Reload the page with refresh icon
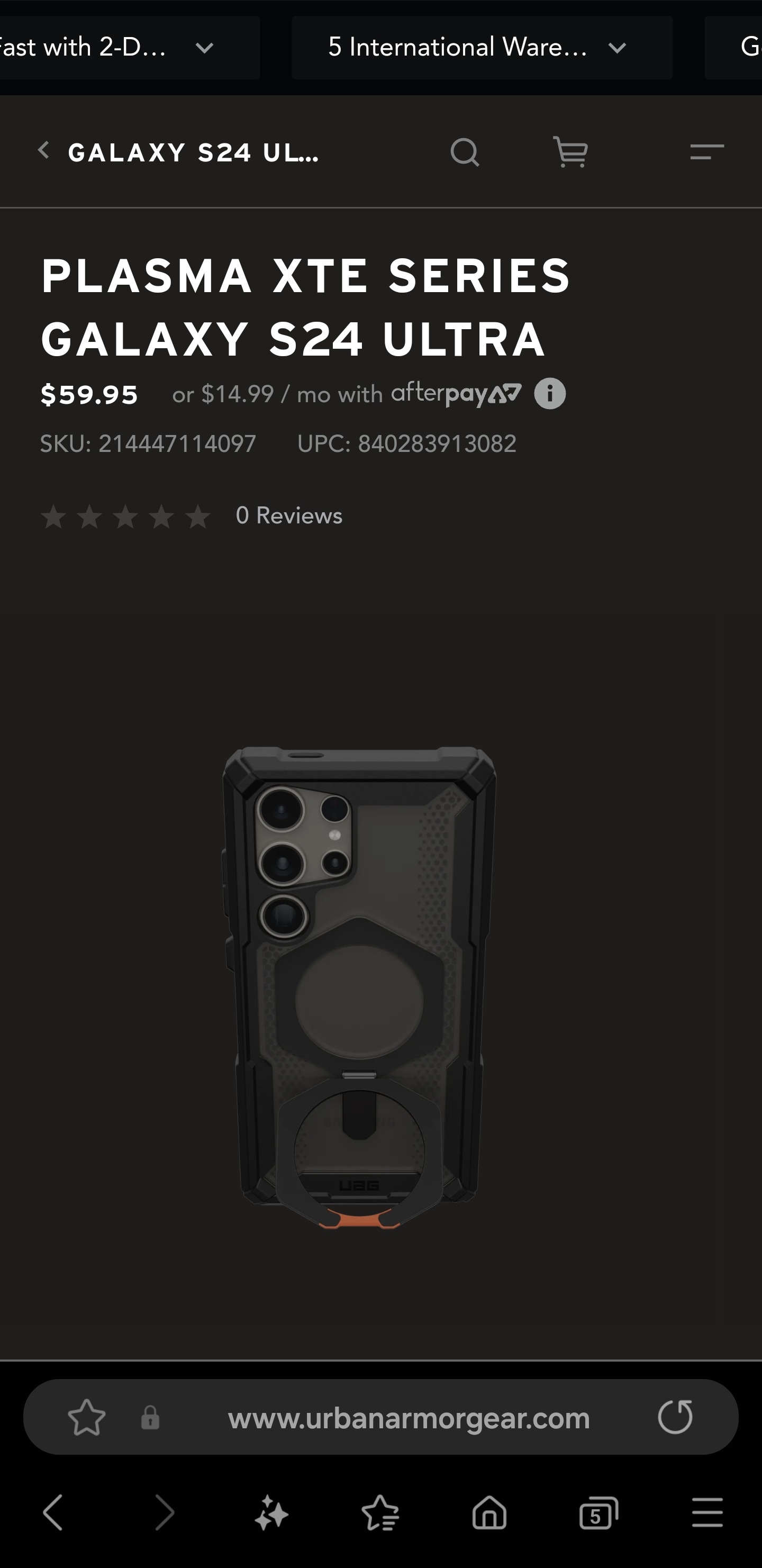This screenshot has width=762, height=1568. point(675,1417)
